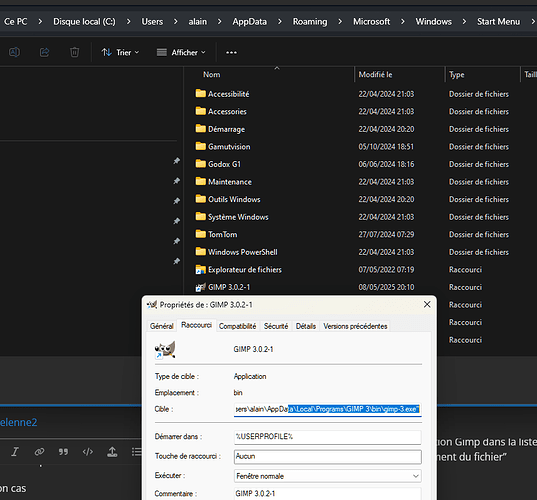Expand the Exécuter Fenêtre normale combo box
Image resolution: width=537 pixels, height=500 pixels.
pyautogui.click(x=327, y=476)
